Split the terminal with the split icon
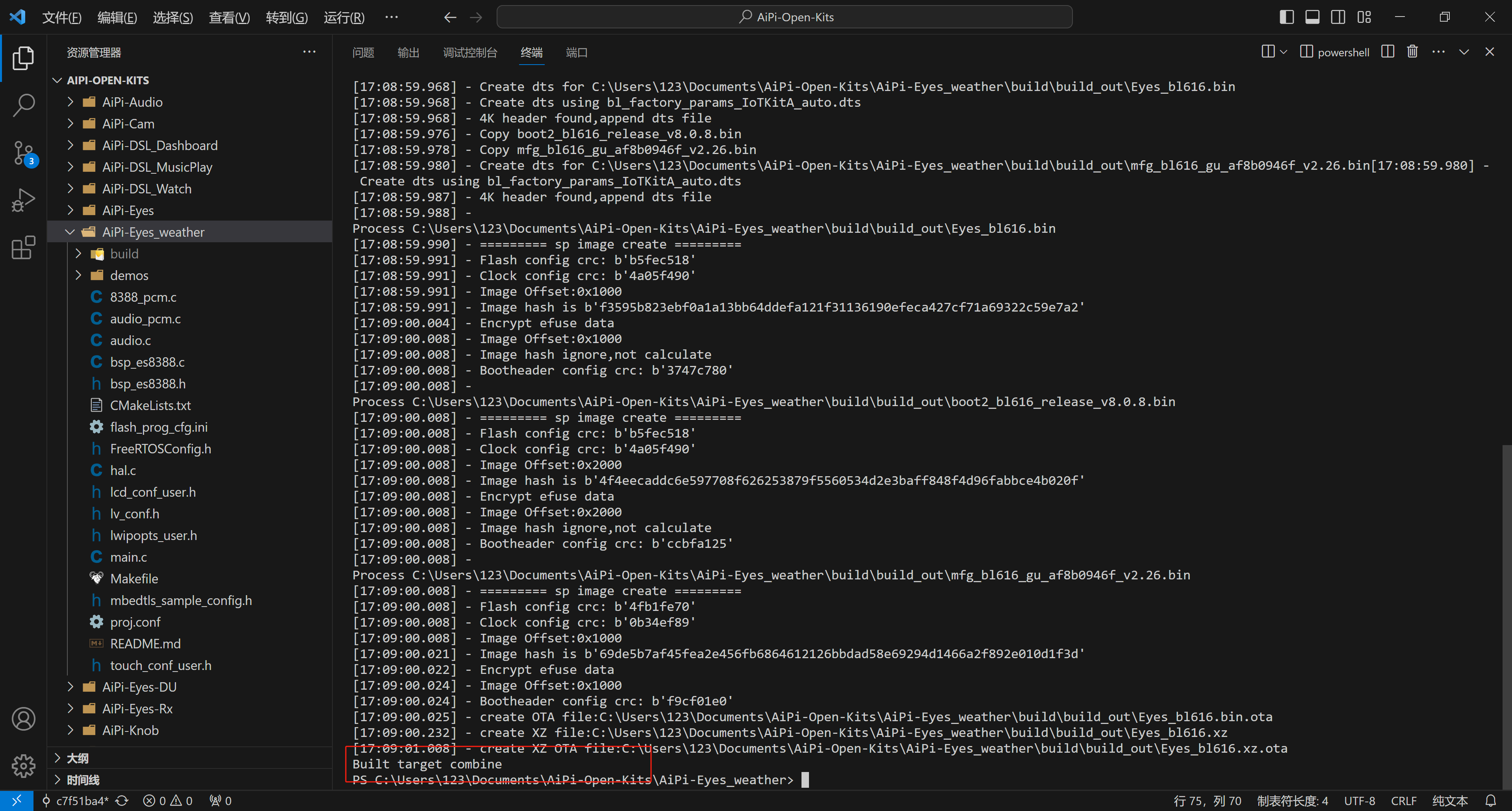The image size is (1512, 811). [1388, 52]
